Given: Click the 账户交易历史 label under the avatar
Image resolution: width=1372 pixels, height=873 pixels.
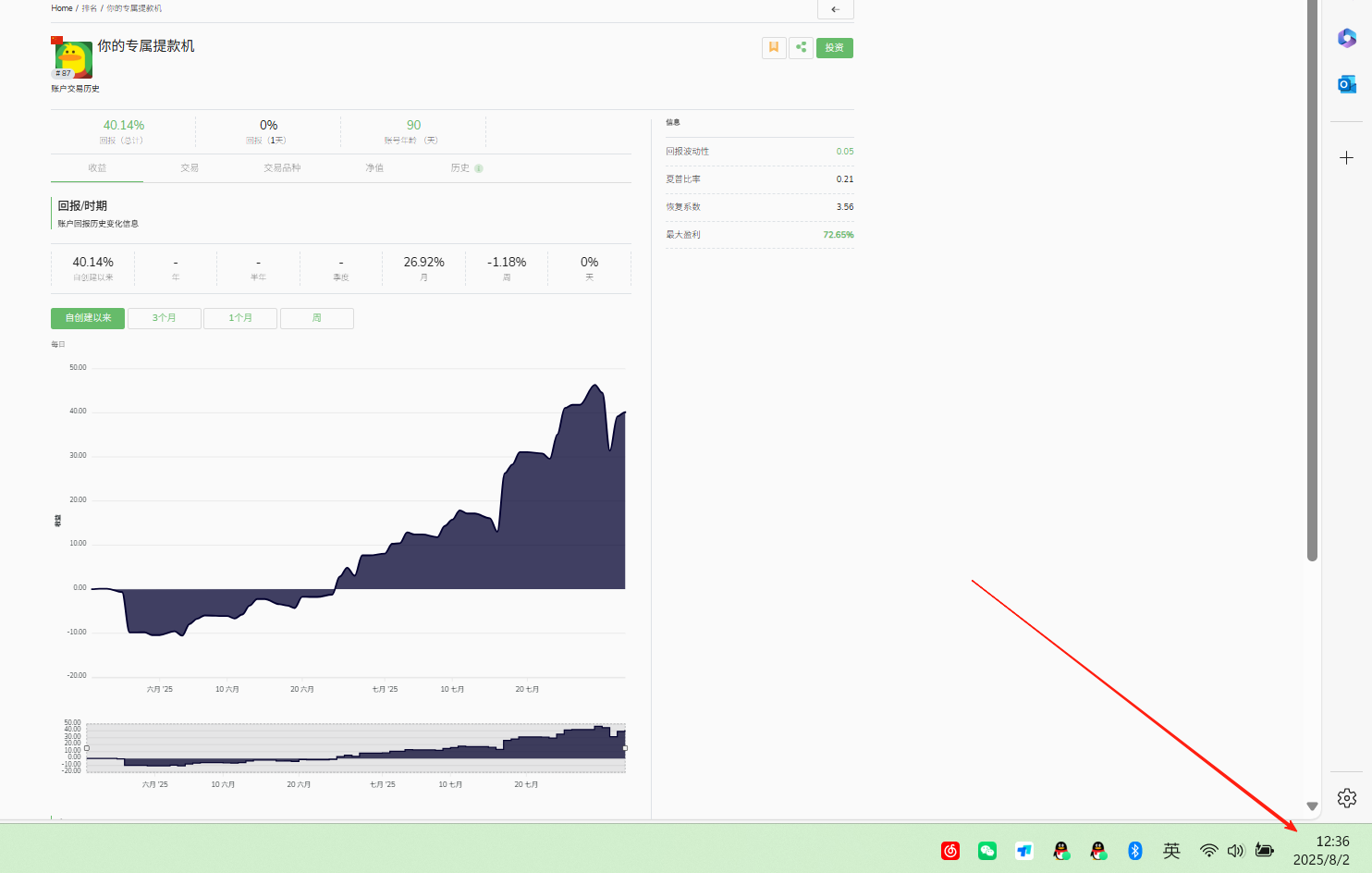Looking at the screenshot, I should pyautogui.click(x=75, y=89).
